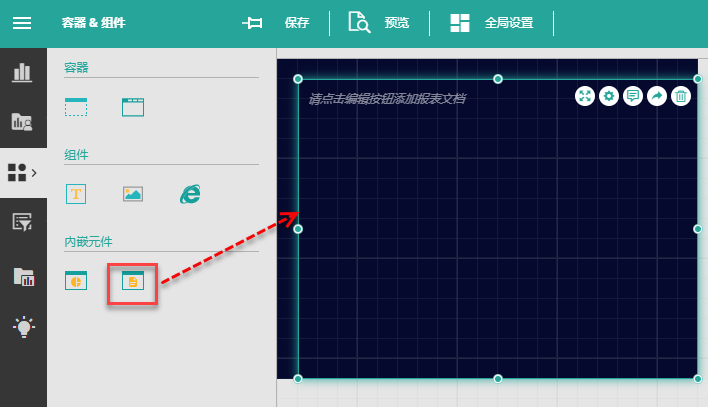Open the folder chart sidebar tab
This screenshot has height=407, width=708.
pyautogui.click(x=22, y=122)
